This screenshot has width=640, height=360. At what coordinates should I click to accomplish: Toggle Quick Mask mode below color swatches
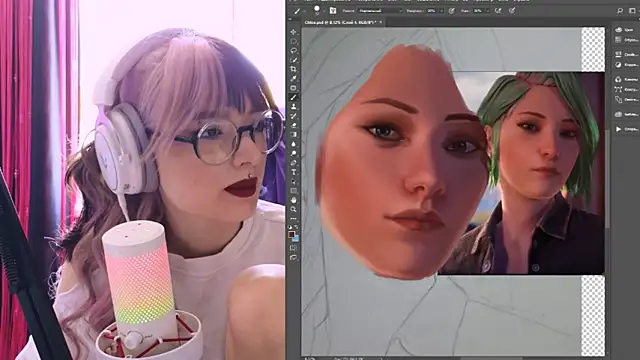coord(293,248)
